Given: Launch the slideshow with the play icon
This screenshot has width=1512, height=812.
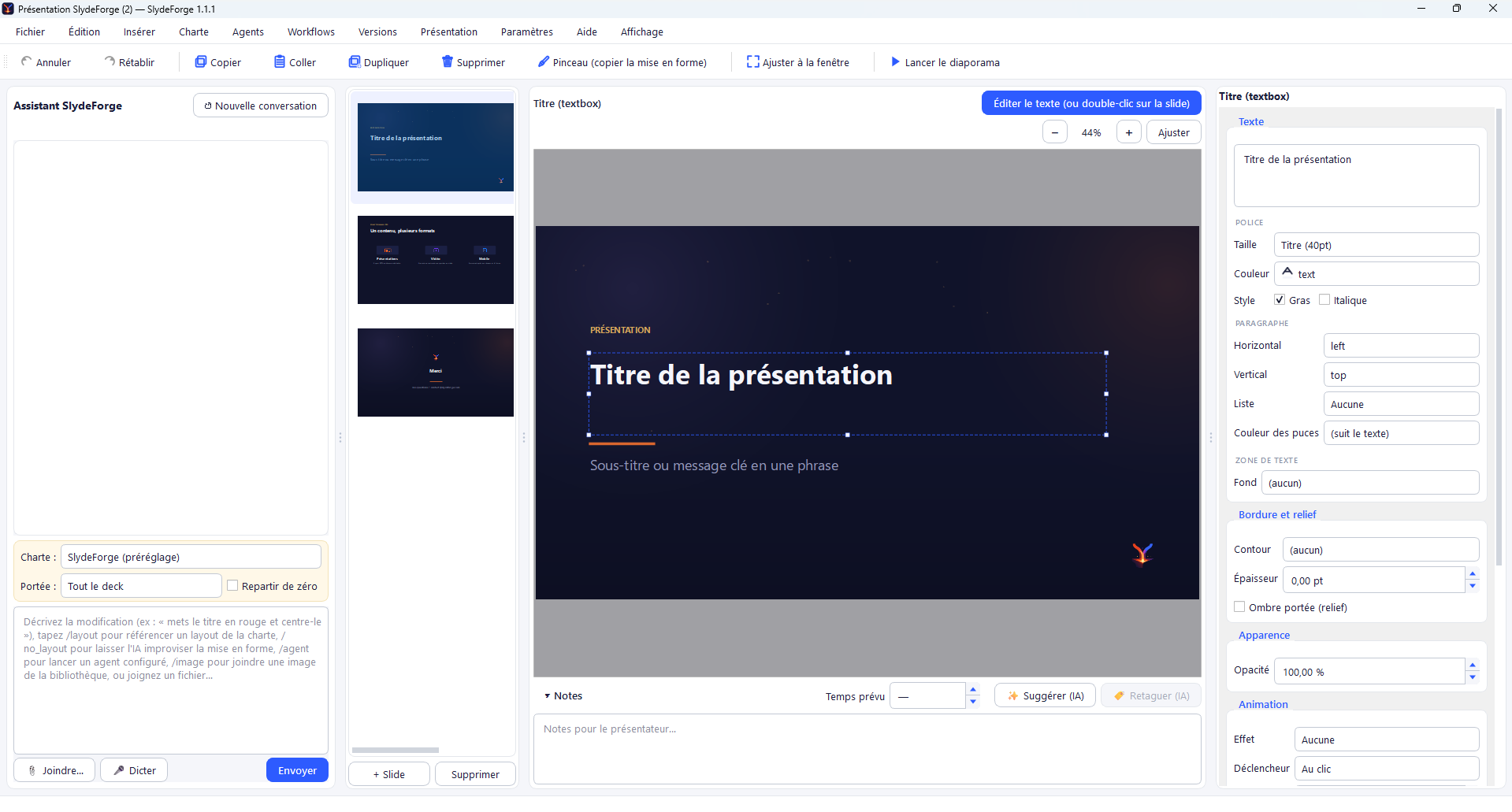Looking at the screenshot, I should (895, 61).
